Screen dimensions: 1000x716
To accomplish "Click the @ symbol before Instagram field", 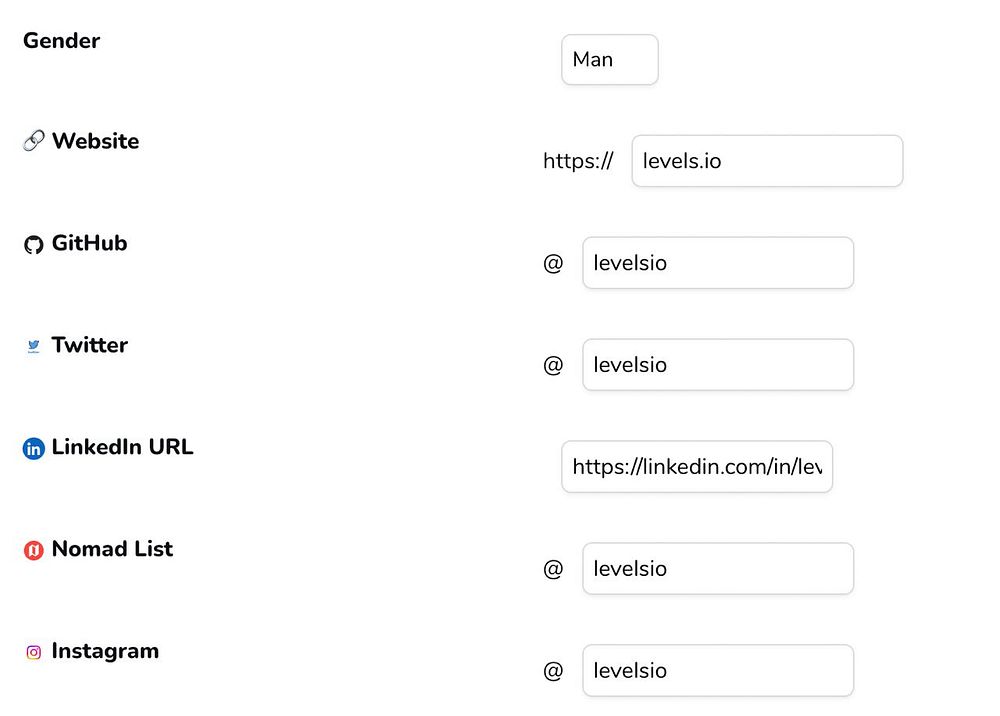I will click(x=553, y=671).
